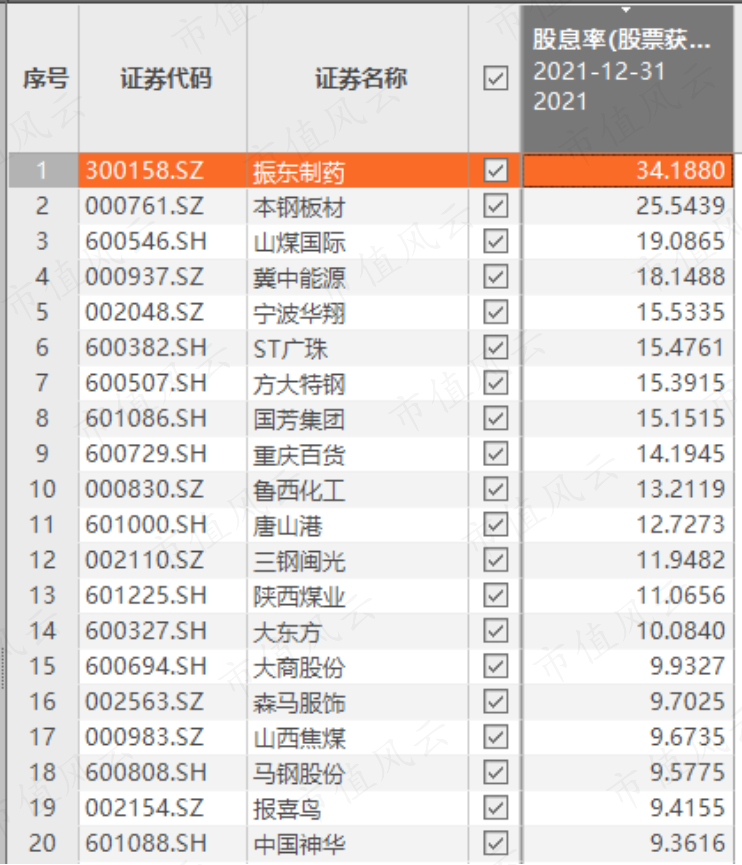The width and height of the screenshot is (742, 865).
Task: Select security code 600729.SH
Action: click(x=146, y=453)
